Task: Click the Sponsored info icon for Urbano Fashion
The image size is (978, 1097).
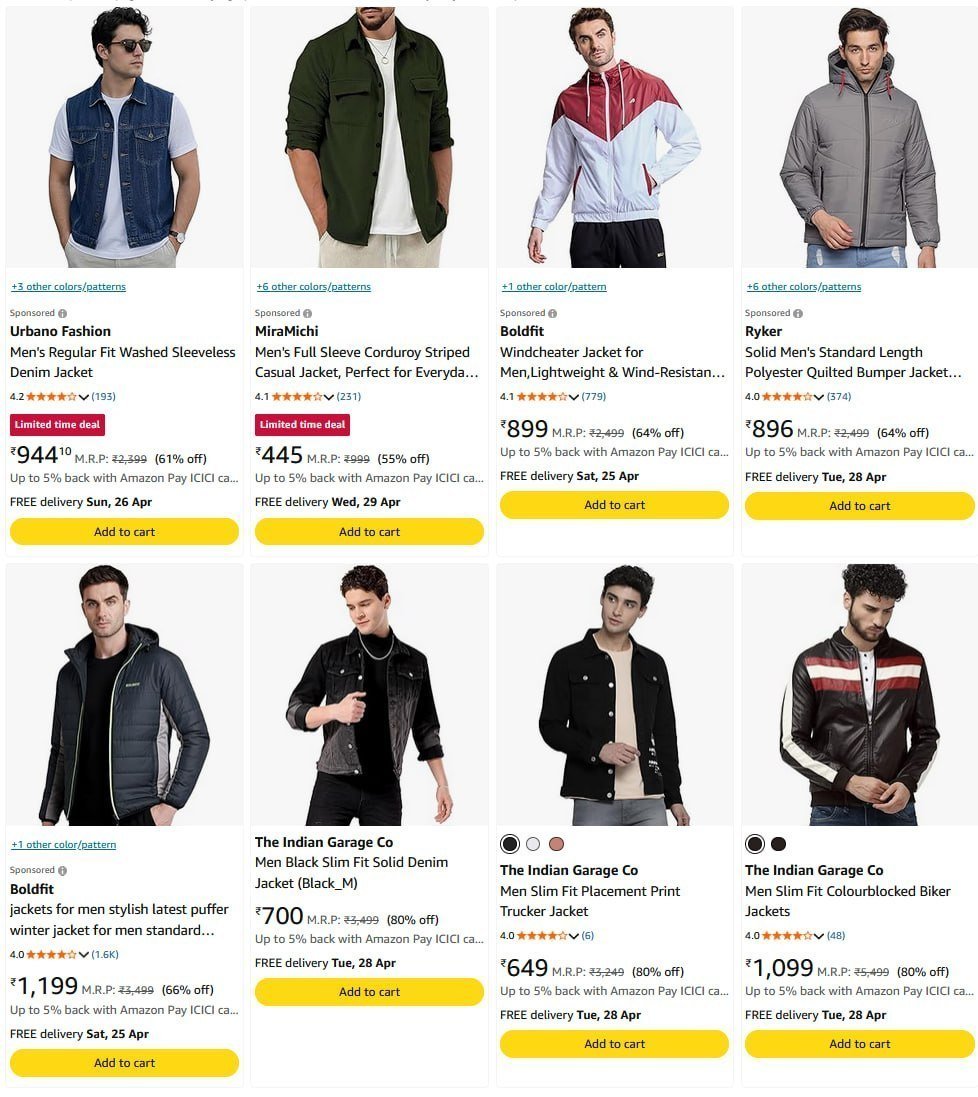Action: point(62,313)
